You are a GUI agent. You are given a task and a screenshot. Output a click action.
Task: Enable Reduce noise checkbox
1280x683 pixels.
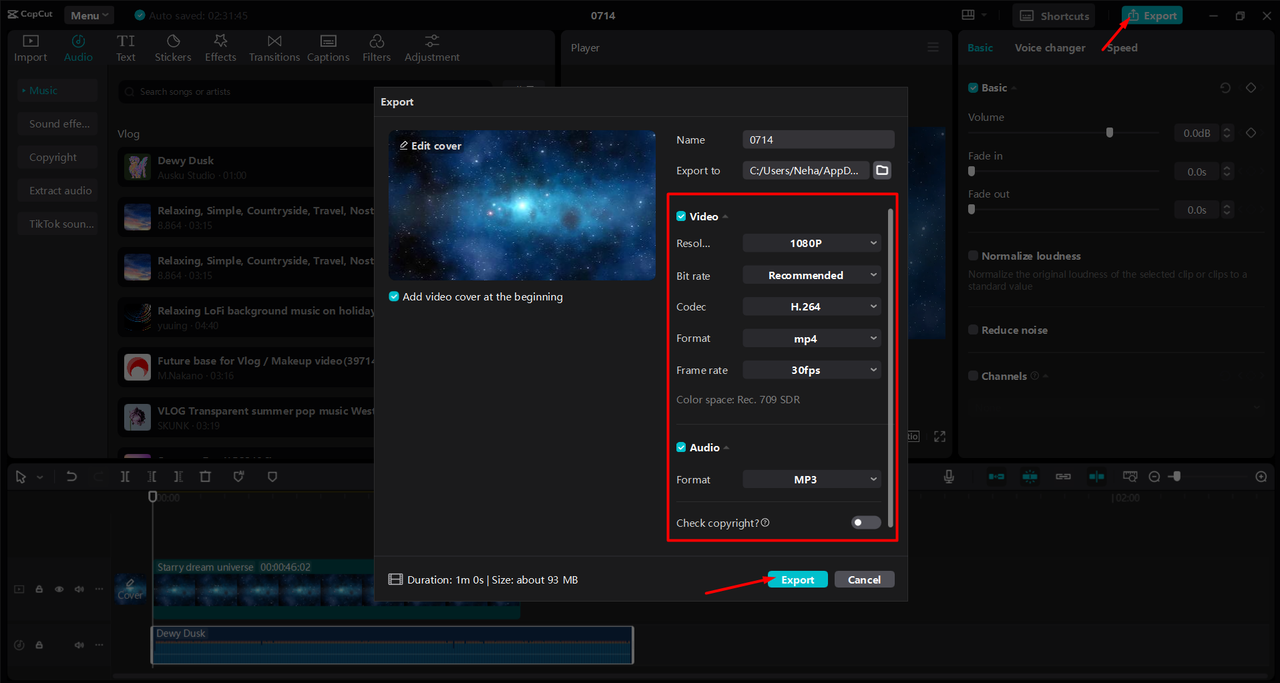(x=973, y=330)
